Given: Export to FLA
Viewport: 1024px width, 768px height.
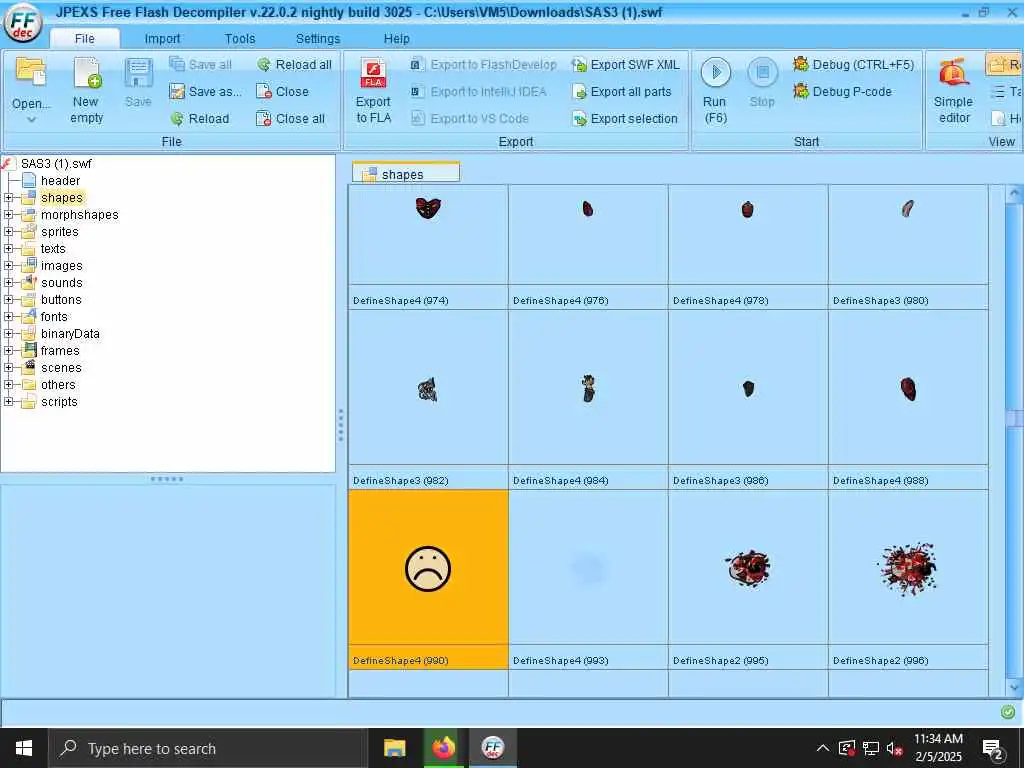Looking at the screenshot, I should pyautogui.click(x=374, y=91).
